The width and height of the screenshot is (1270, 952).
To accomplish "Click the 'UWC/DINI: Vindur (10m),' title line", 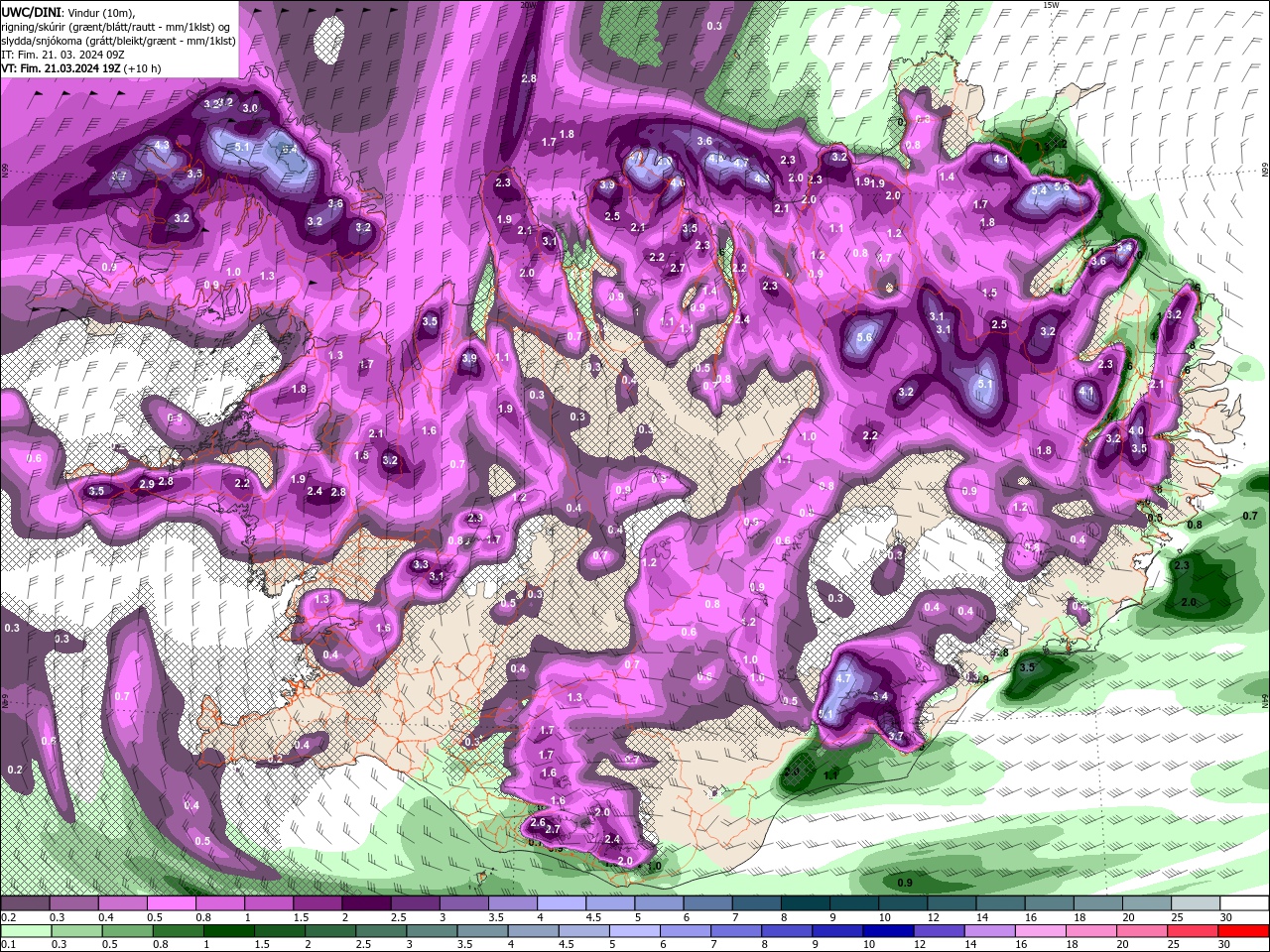I will click(x=68, y=12).
